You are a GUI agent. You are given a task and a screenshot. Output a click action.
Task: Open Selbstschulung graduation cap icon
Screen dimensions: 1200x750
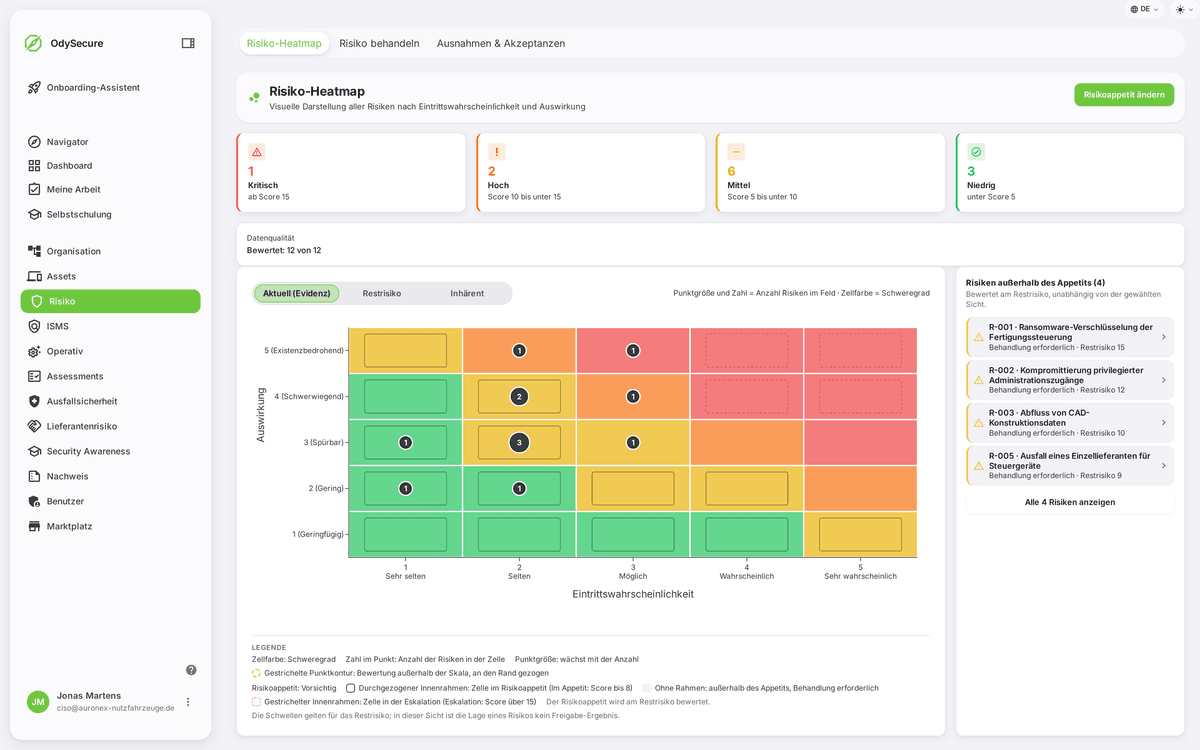click(x=34, y=214)
